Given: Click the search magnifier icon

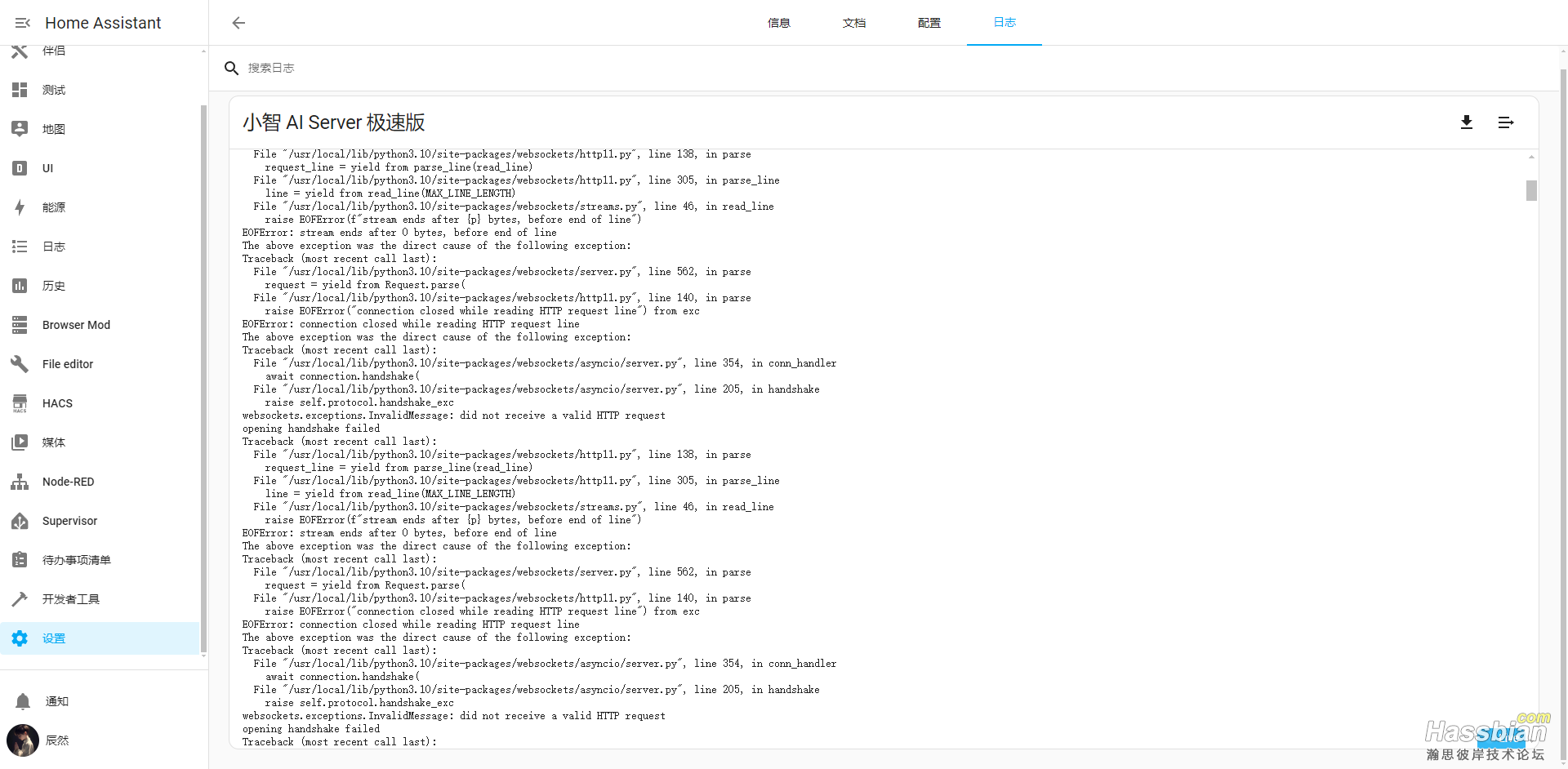Looking at the screenshot, I should [x=232, y=68].
